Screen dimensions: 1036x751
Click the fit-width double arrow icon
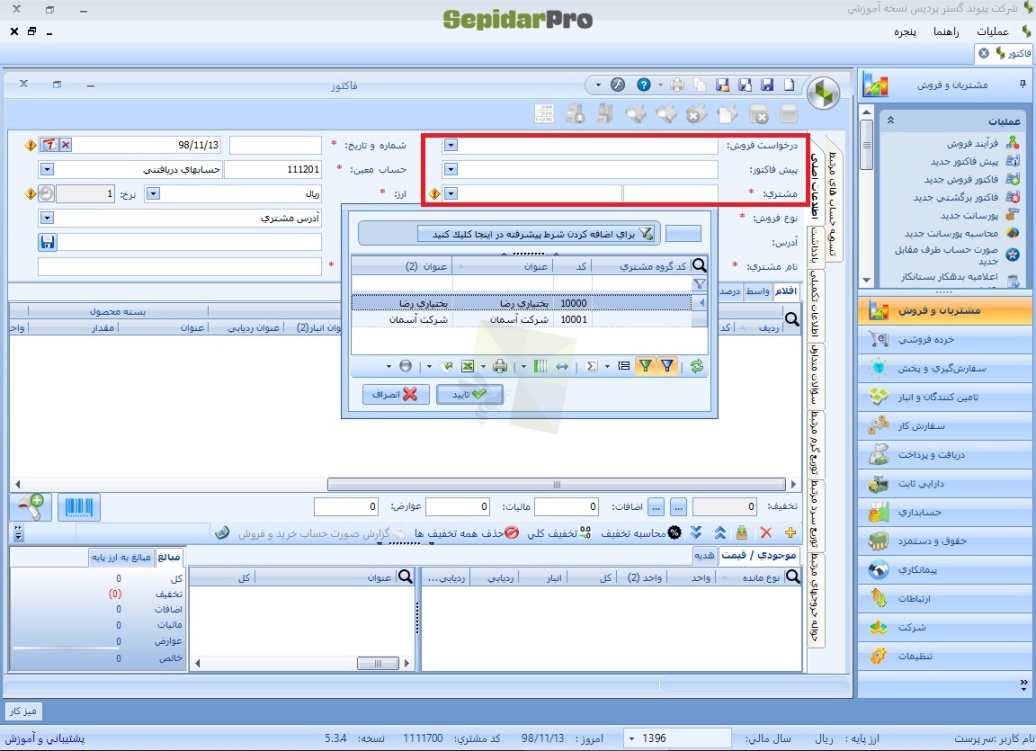(562, 366)
